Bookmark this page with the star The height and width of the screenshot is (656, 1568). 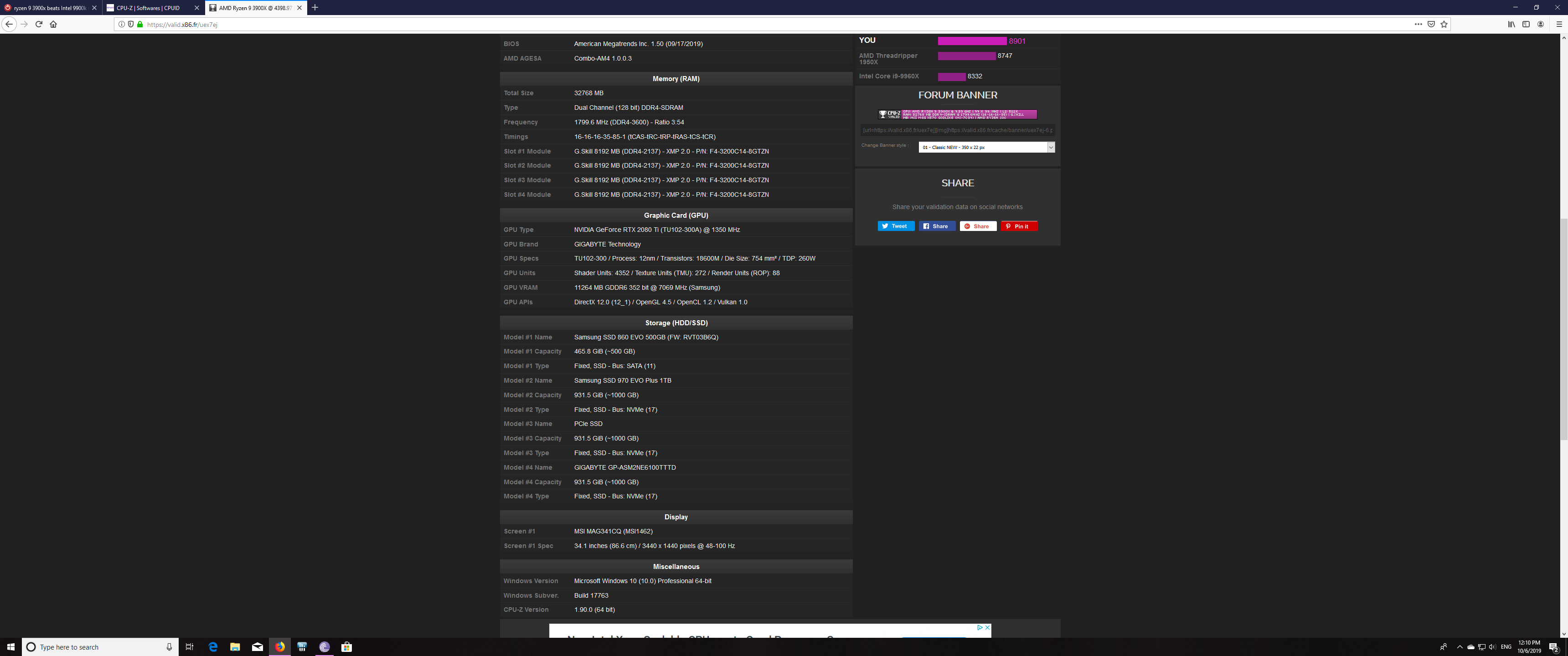1444,24
